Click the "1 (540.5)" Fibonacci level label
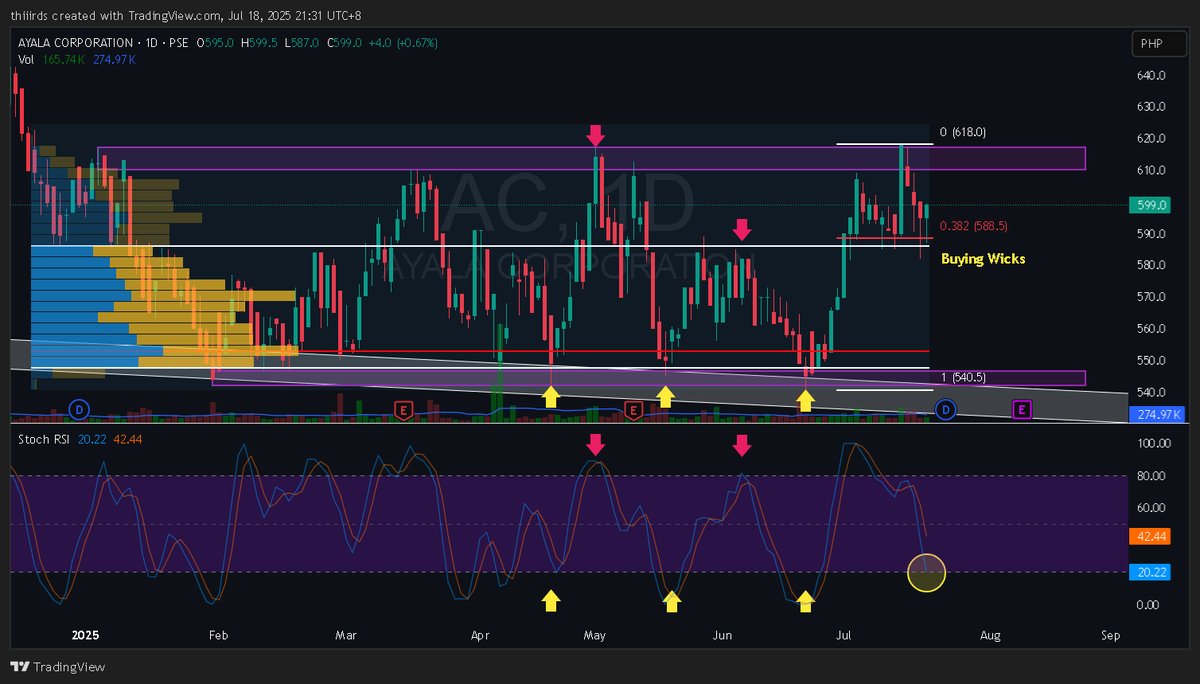 (x=964, y=377)
